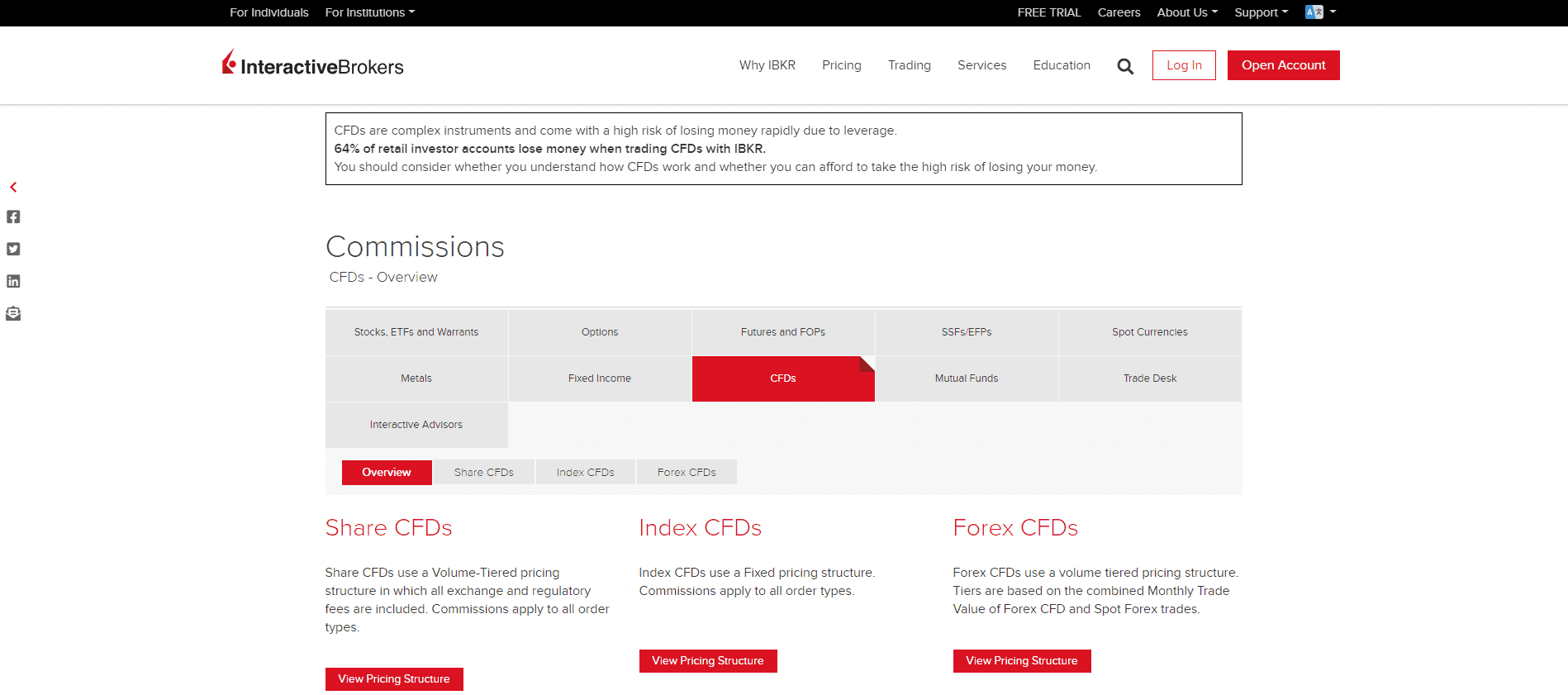The width and height of the screenshot is (1568, 695).
Task: Select the Trade Desk tab
Action: (x=1150, y=378)
